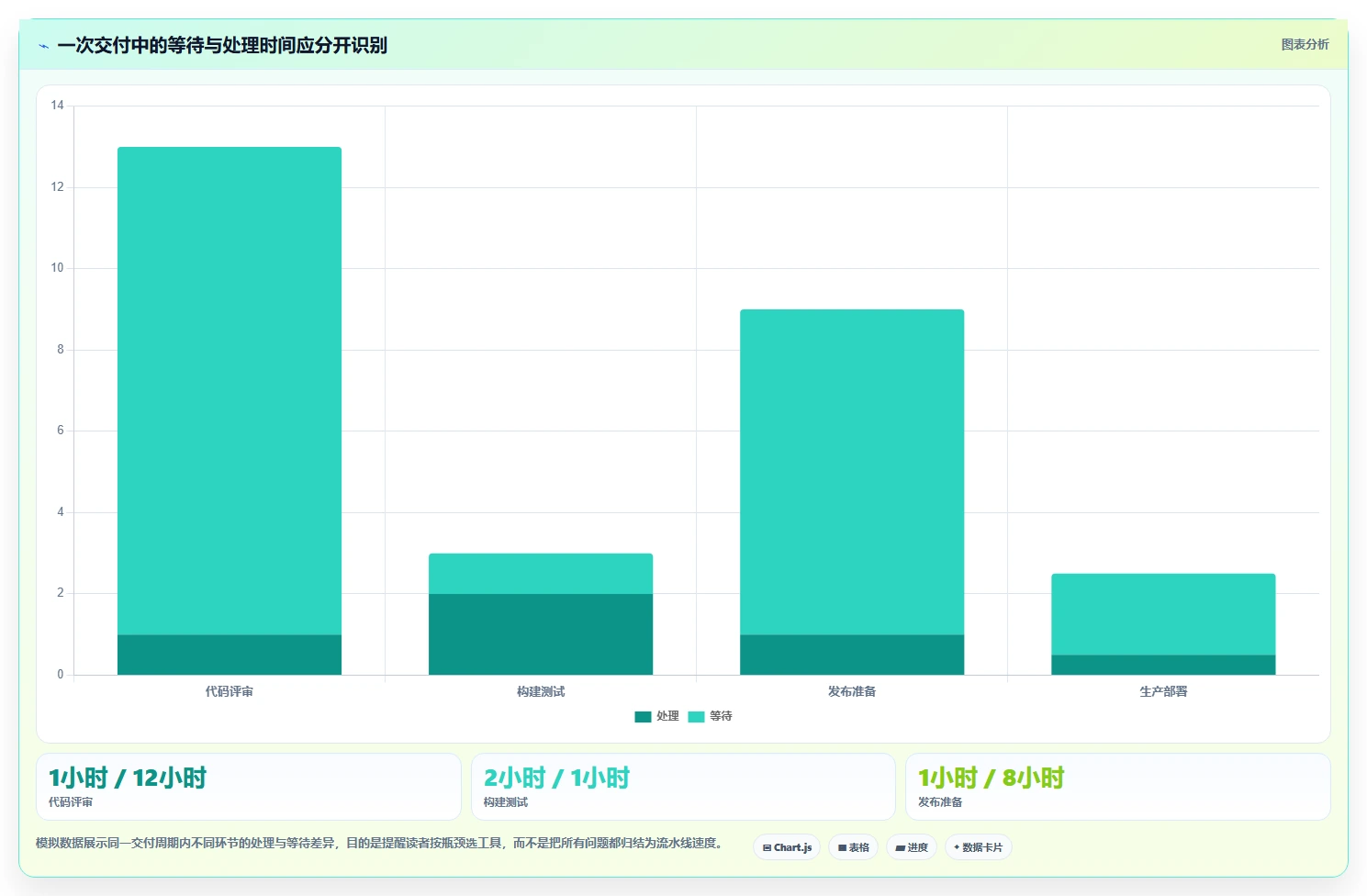This screenshot has height=896, width=1367.
Task: Click the y-axis label 12
Action: pyautogui.click(x=57, y=187)
